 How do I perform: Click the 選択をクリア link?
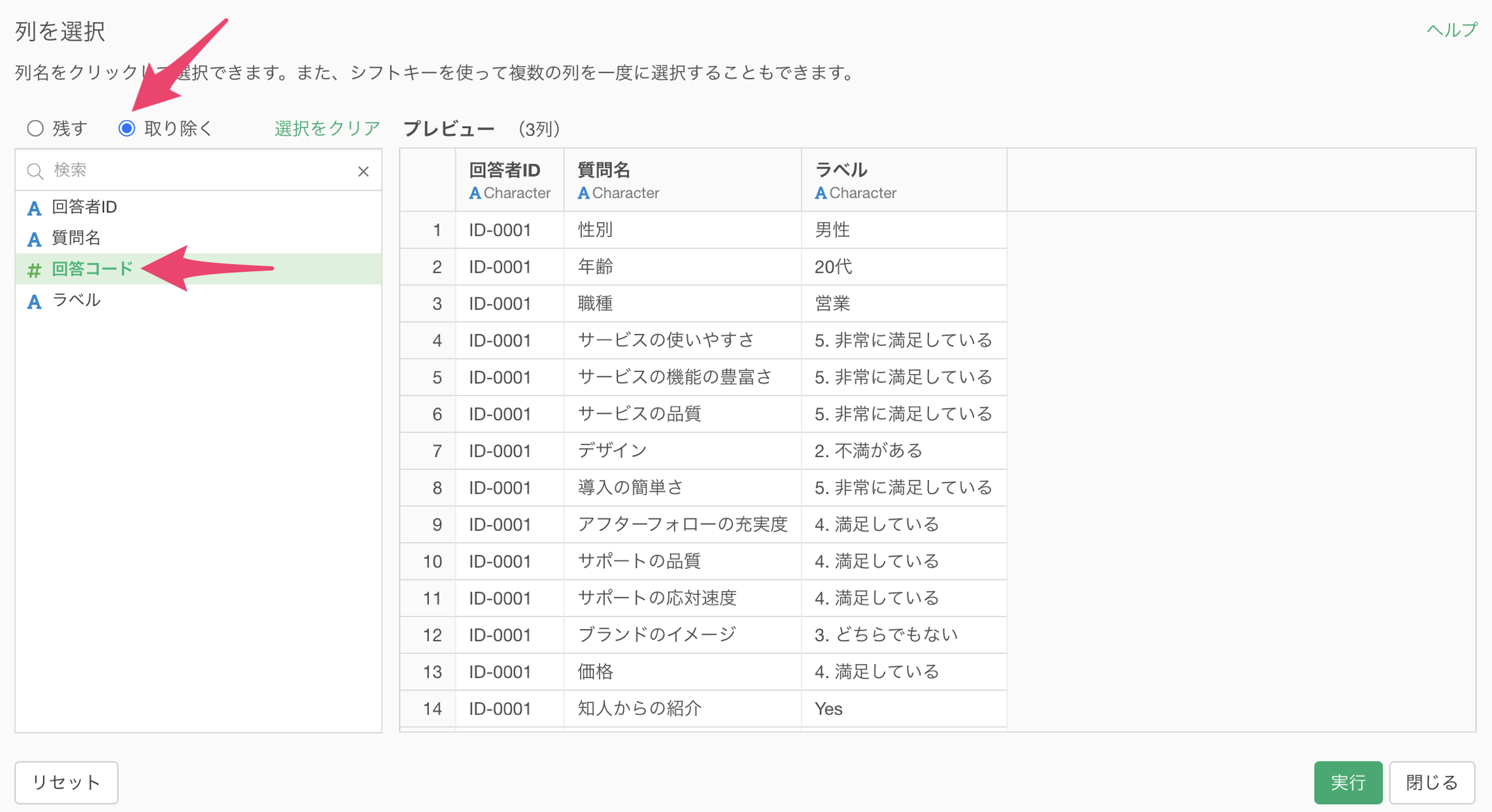327,128
